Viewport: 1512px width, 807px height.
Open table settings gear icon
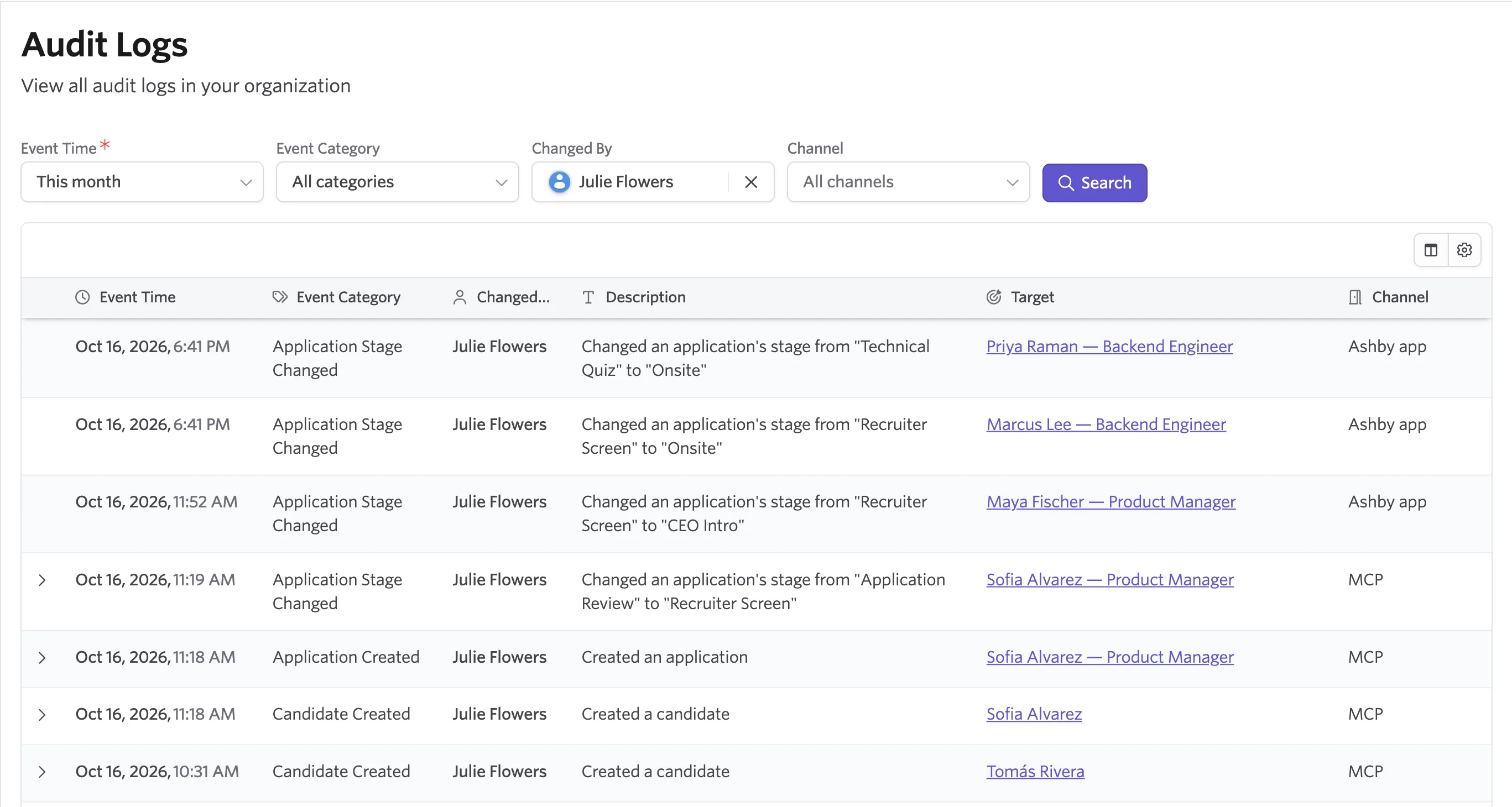click(1464, 250)
